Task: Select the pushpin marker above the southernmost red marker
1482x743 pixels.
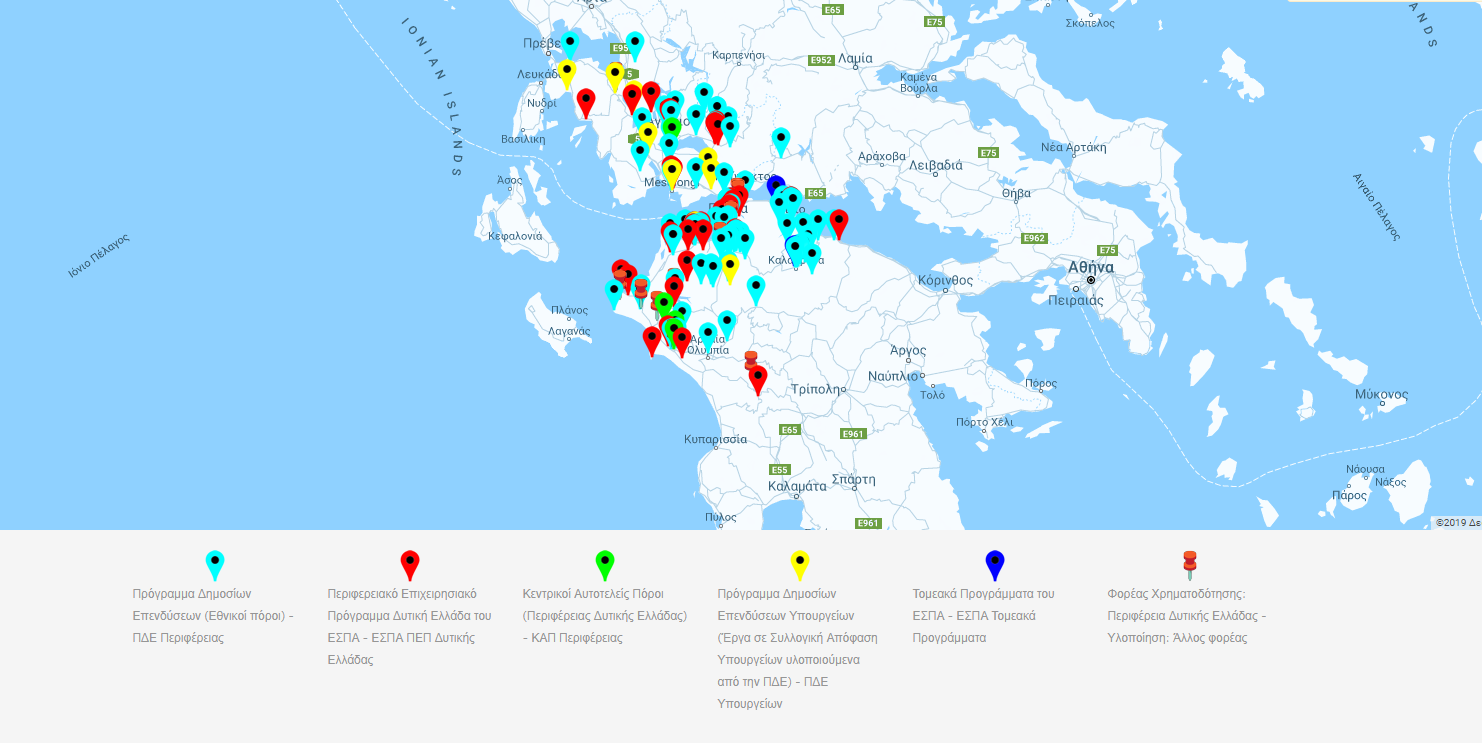Action: (751, 358)
